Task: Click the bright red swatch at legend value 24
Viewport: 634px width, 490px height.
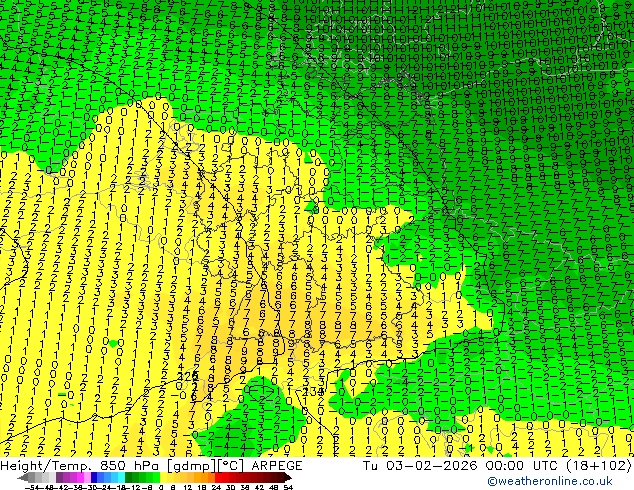Action: pos(218,477)
